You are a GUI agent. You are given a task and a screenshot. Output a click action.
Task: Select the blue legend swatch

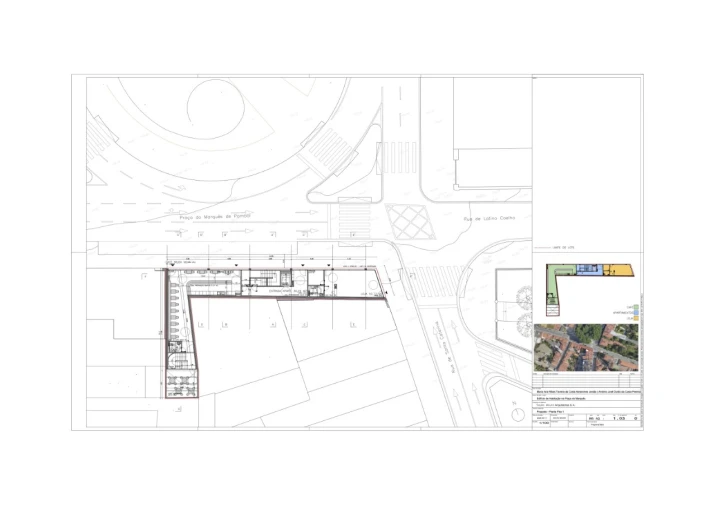click(x=636, y=312)
